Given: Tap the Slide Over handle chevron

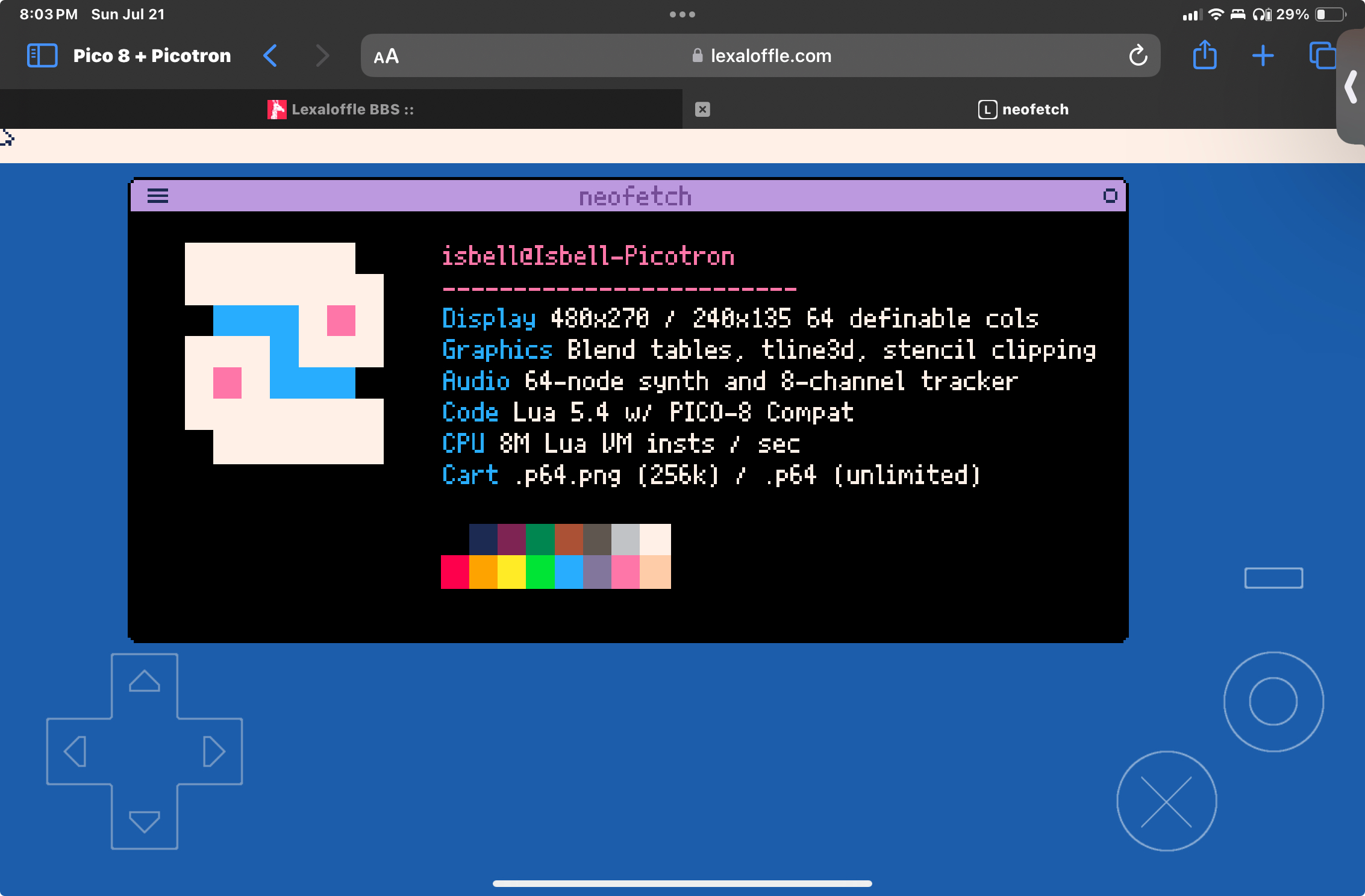Looking at the screenshot, I should coord(1351,87).
